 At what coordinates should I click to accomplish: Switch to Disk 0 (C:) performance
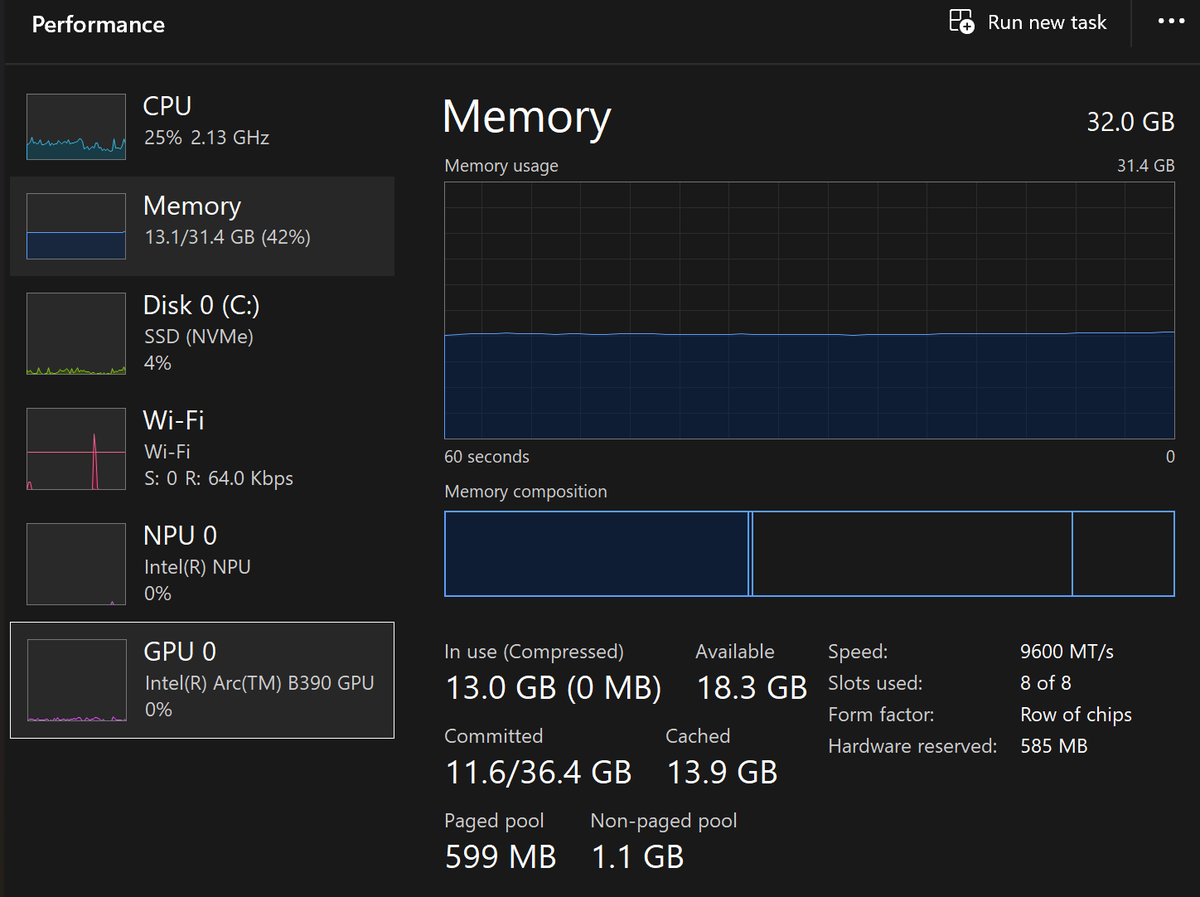pyautogui.click(x=202, y=334)
